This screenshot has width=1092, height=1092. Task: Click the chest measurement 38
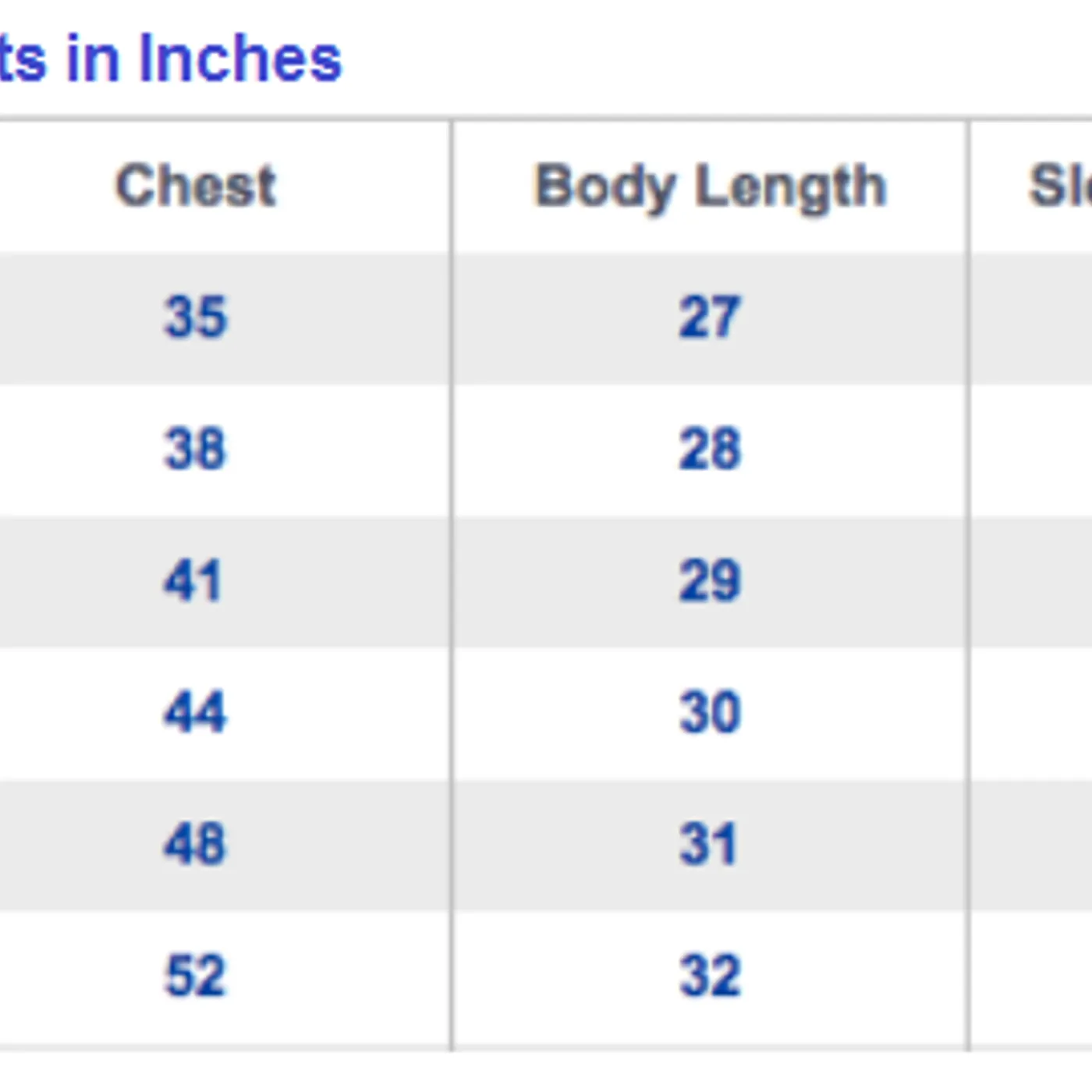point(196,449)
